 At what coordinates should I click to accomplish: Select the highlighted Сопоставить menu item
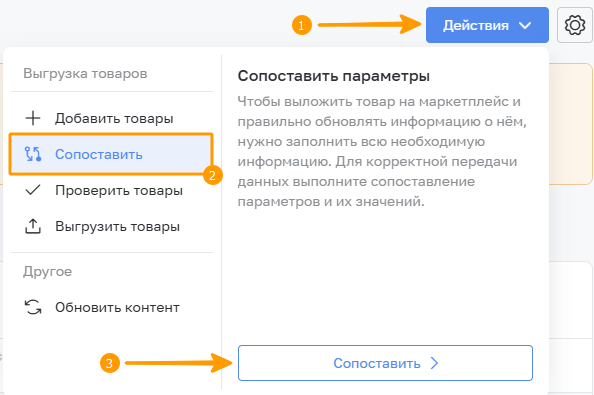point(111,154)
